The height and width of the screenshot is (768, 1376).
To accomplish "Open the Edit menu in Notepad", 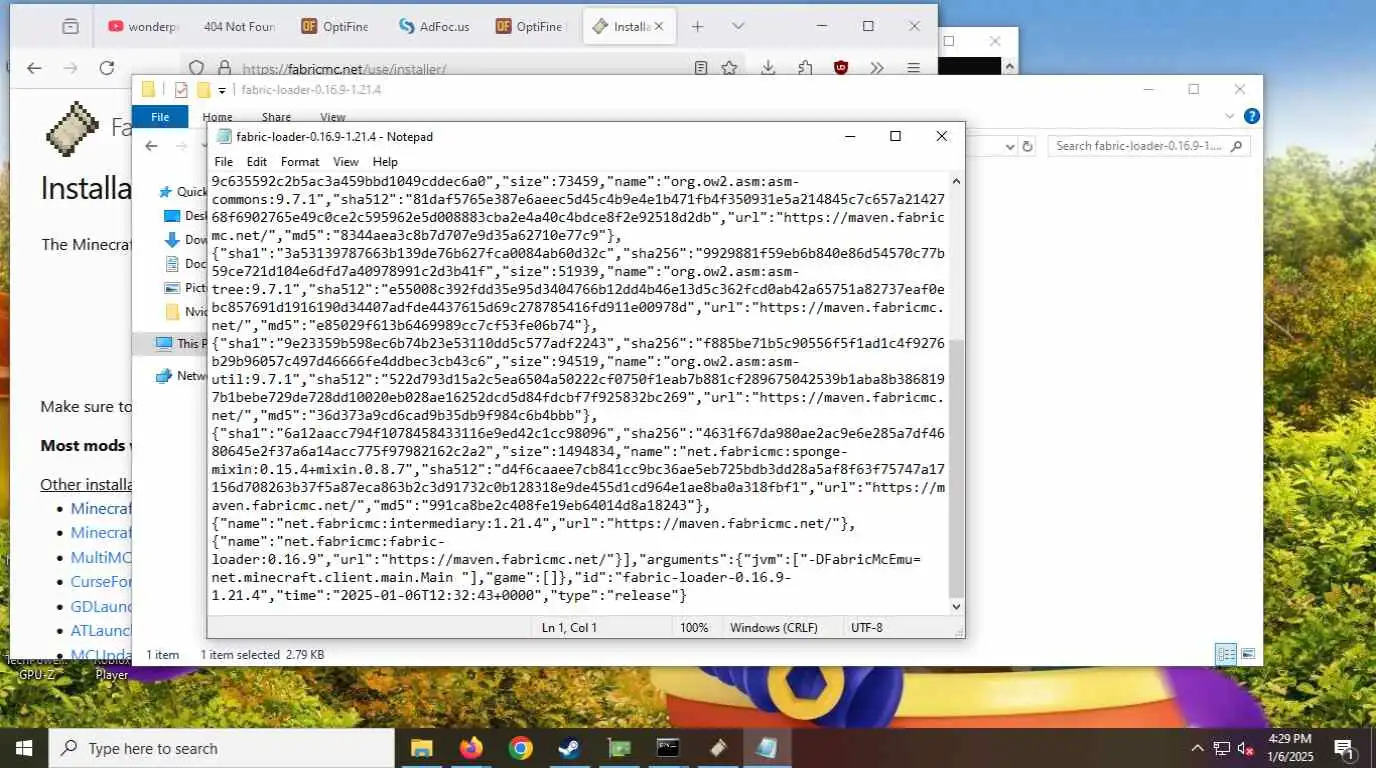I will click(257, 161).
